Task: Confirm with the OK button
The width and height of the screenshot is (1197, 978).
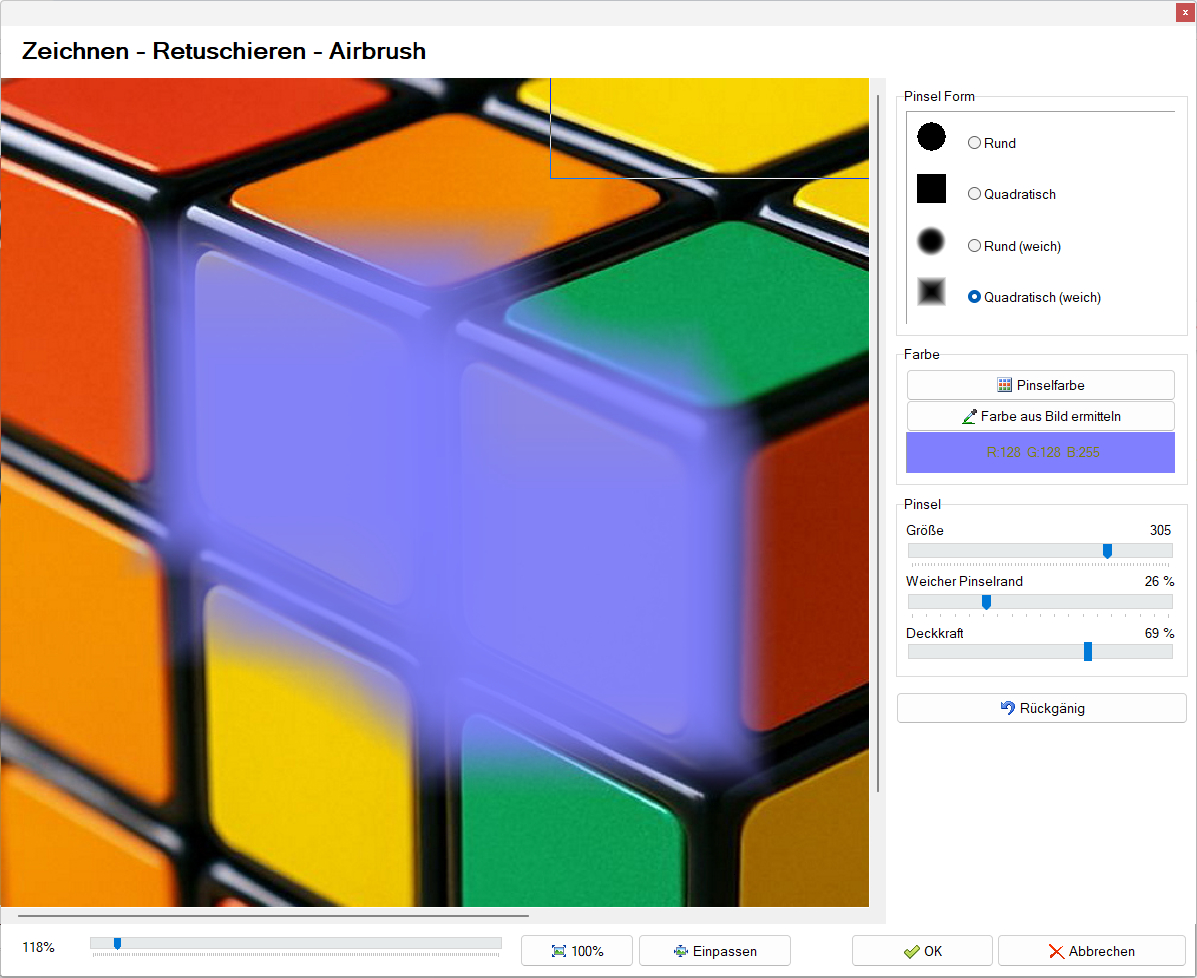Action: [x=921, y=951]
